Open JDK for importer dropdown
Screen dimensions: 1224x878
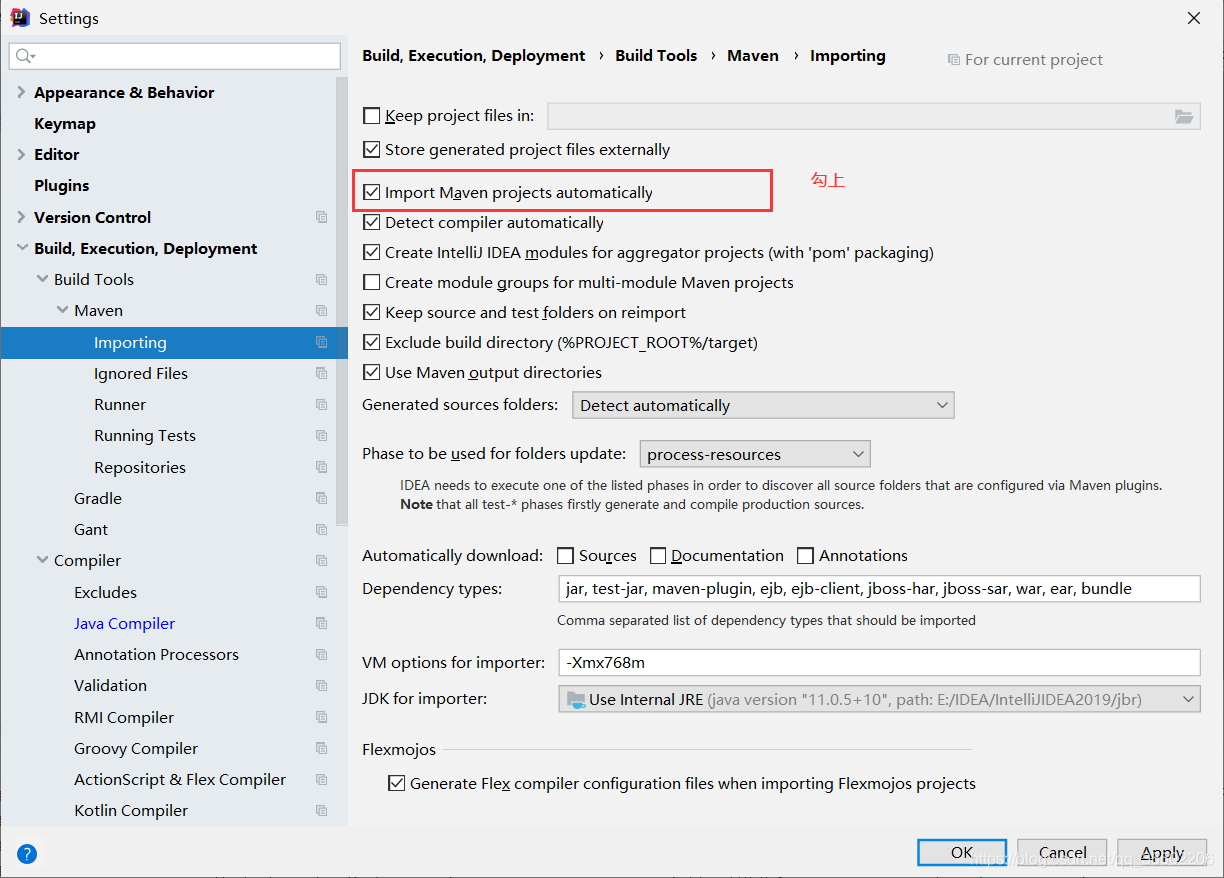[879, 699]
